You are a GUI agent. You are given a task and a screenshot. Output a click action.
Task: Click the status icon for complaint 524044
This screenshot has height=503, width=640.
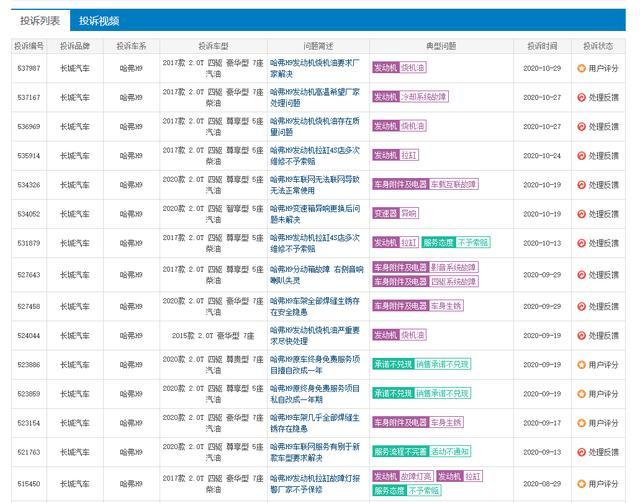click(x=581, y=336)
